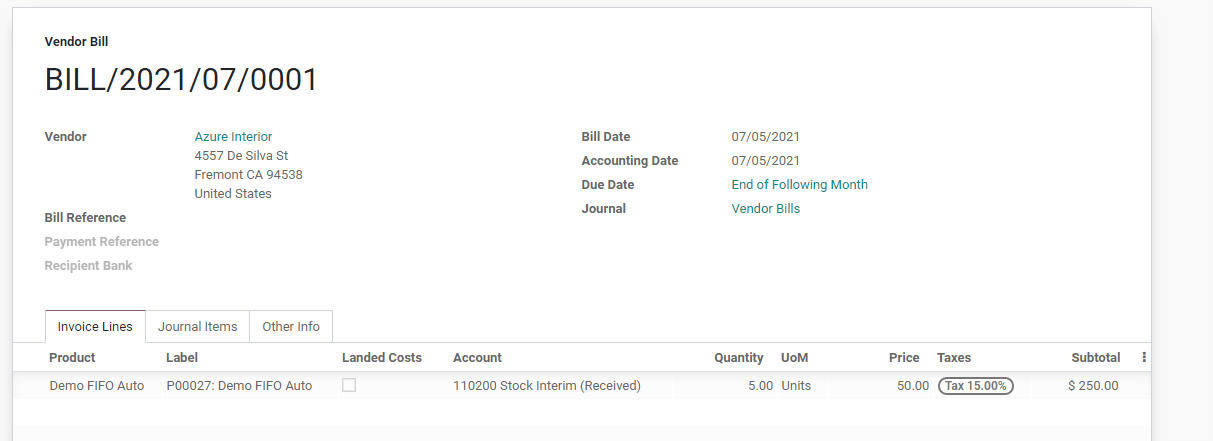Select the Demo FIFO Auto product cell

tap(96, 386)
